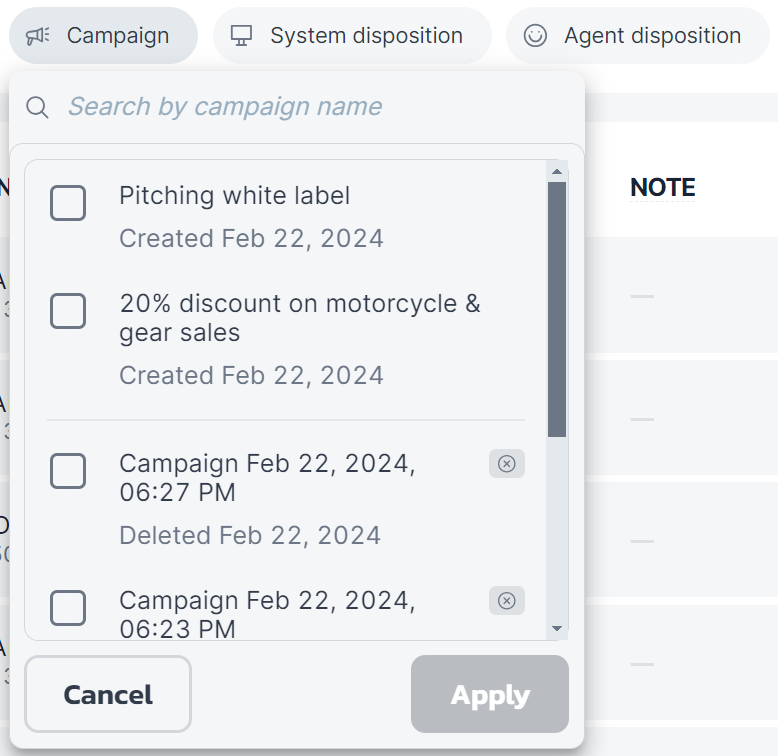Click the magnifier search icon
The width and height of the screenshot is (778, 756).
pos(37,107)
